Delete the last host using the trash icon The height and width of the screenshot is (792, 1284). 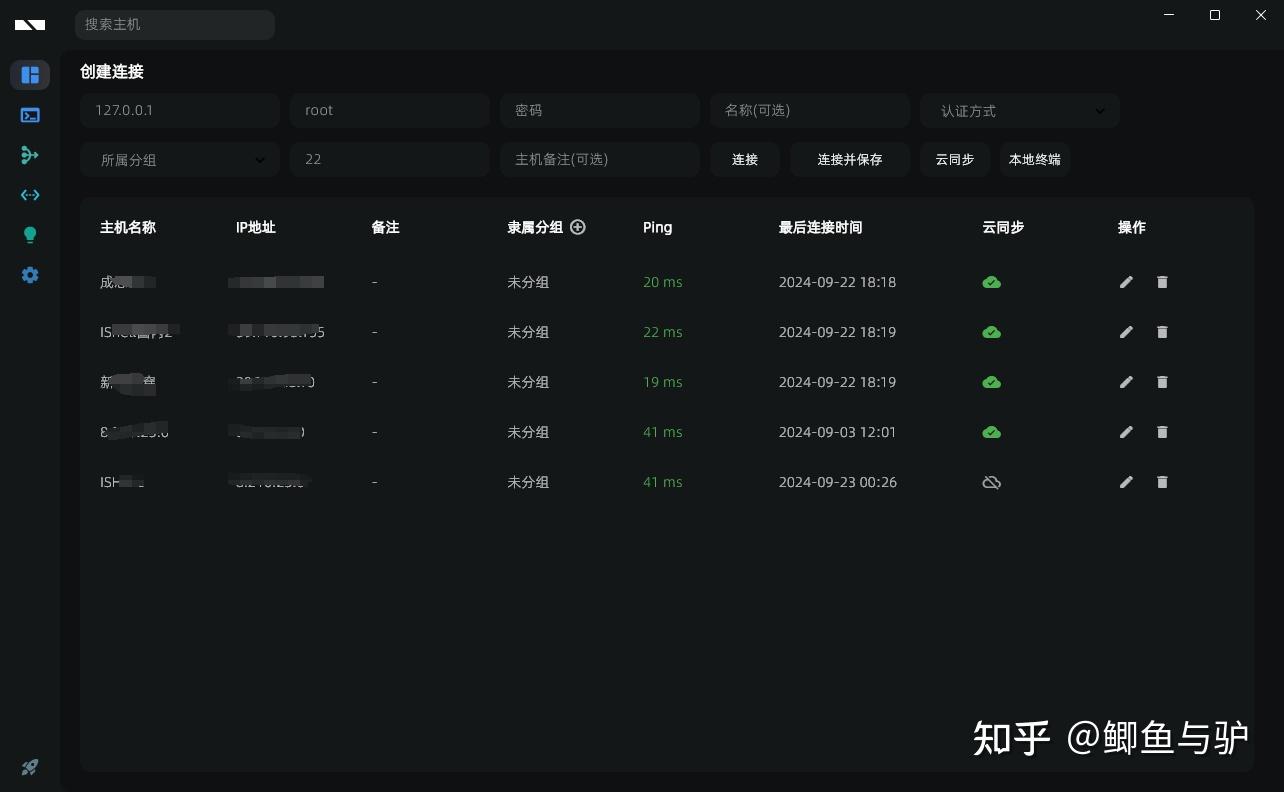pos(1162,482)
